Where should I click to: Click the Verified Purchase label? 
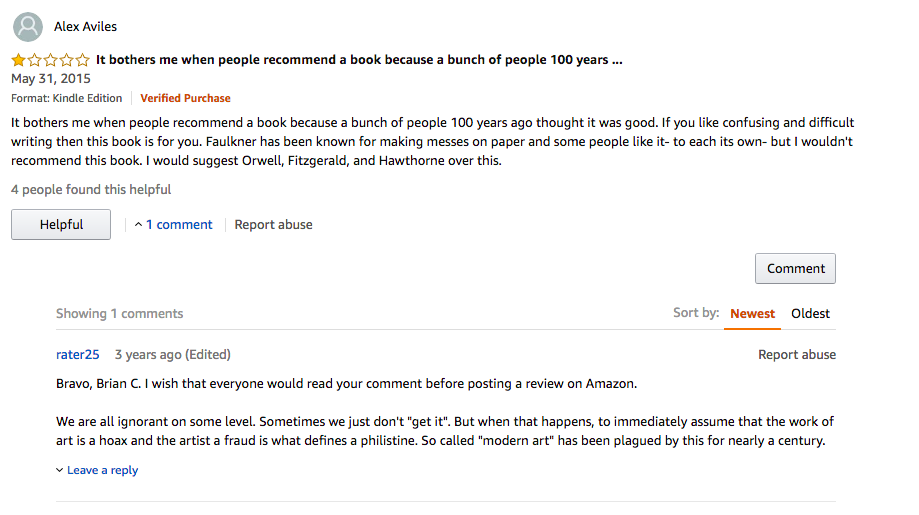[185, 98]
